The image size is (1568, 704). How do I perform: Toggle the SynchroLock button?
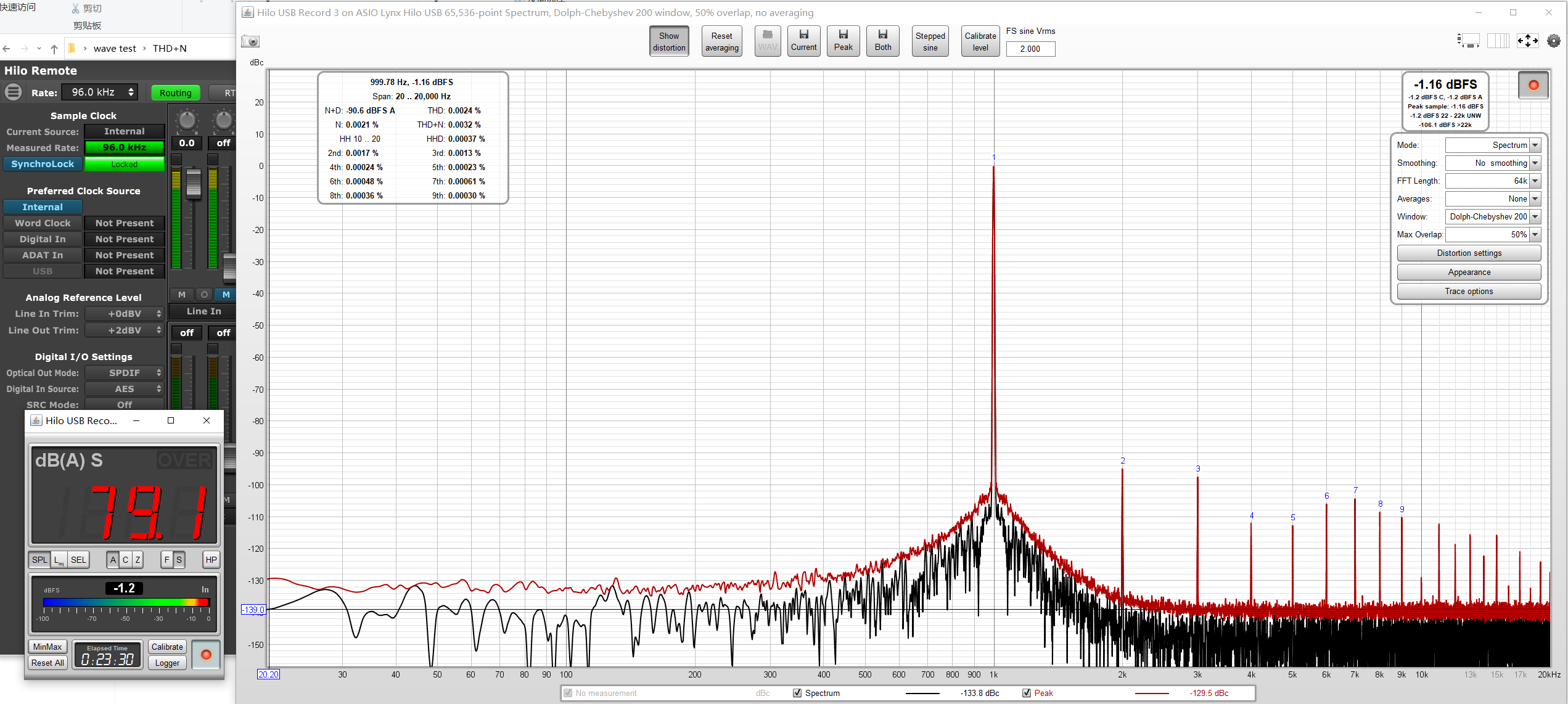43,164
